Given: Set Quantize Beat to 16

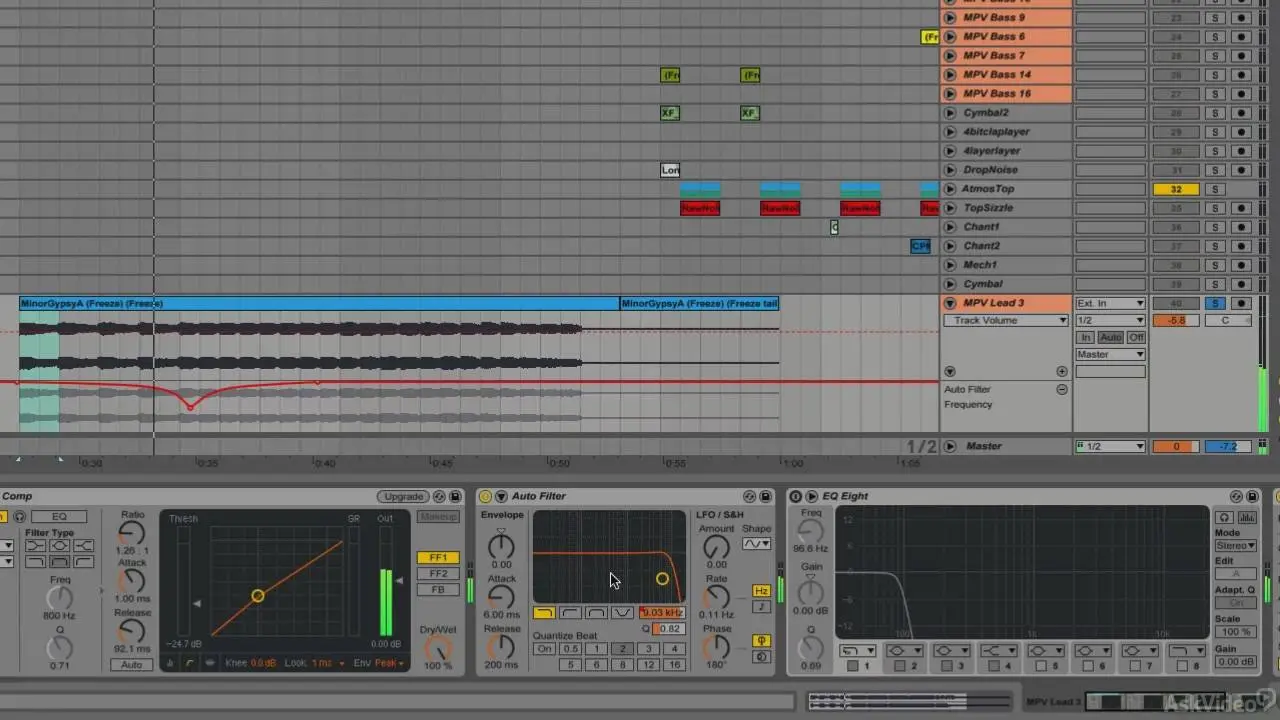Looking at the screenshot, I should (674, 665).
